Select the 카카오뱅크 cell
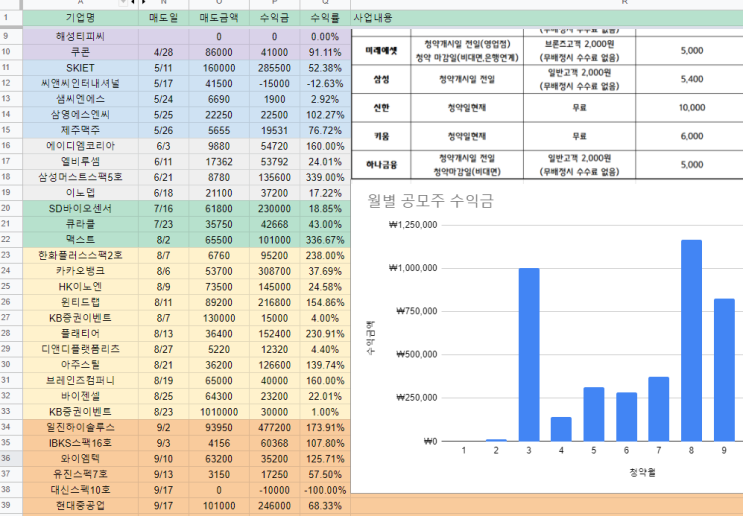Viewport: 743px width, 516px height. click(81, 271)
